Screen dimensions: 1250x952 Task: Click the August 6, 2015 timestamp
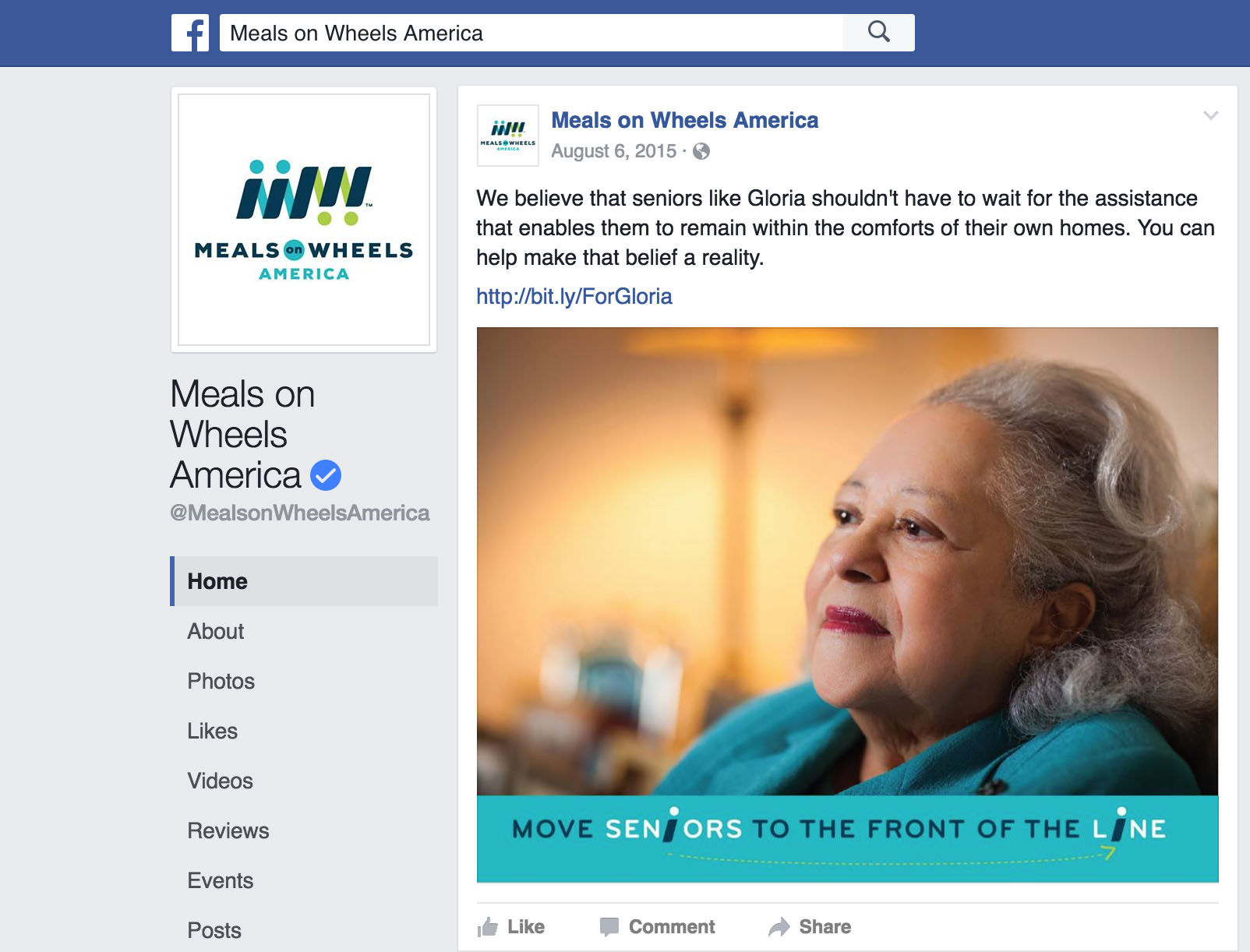[614, 151]
